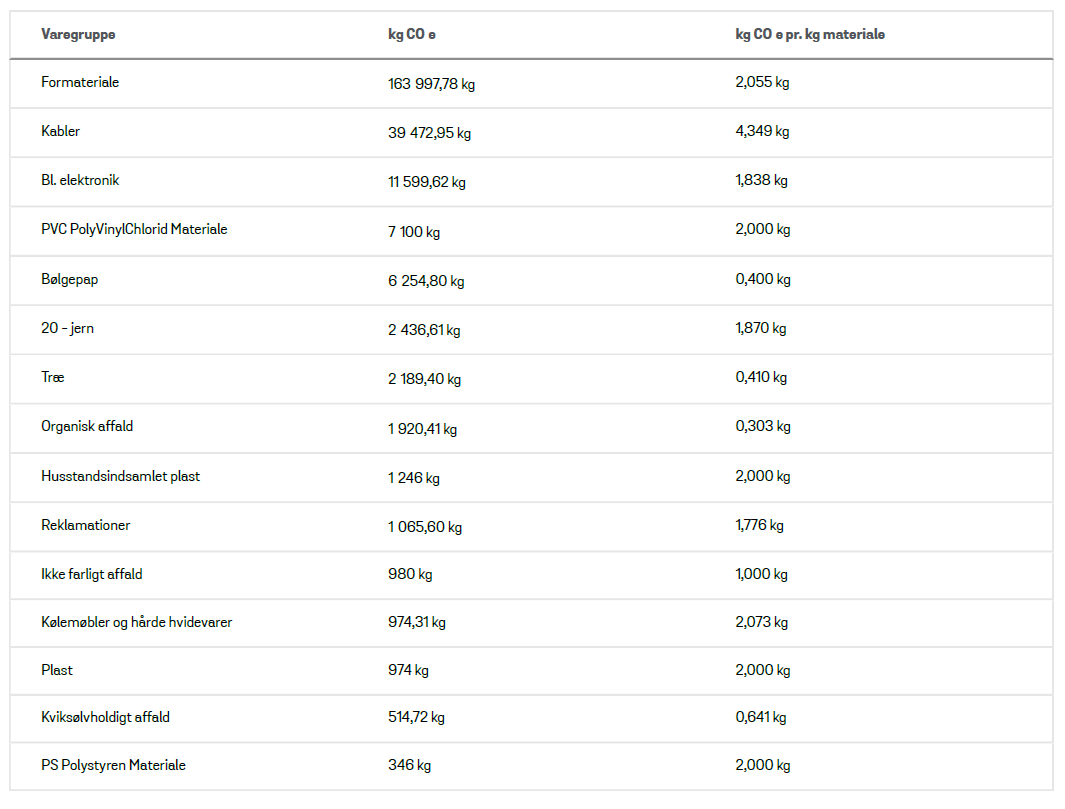Click the Varegruppe column header

click(78, 35)
